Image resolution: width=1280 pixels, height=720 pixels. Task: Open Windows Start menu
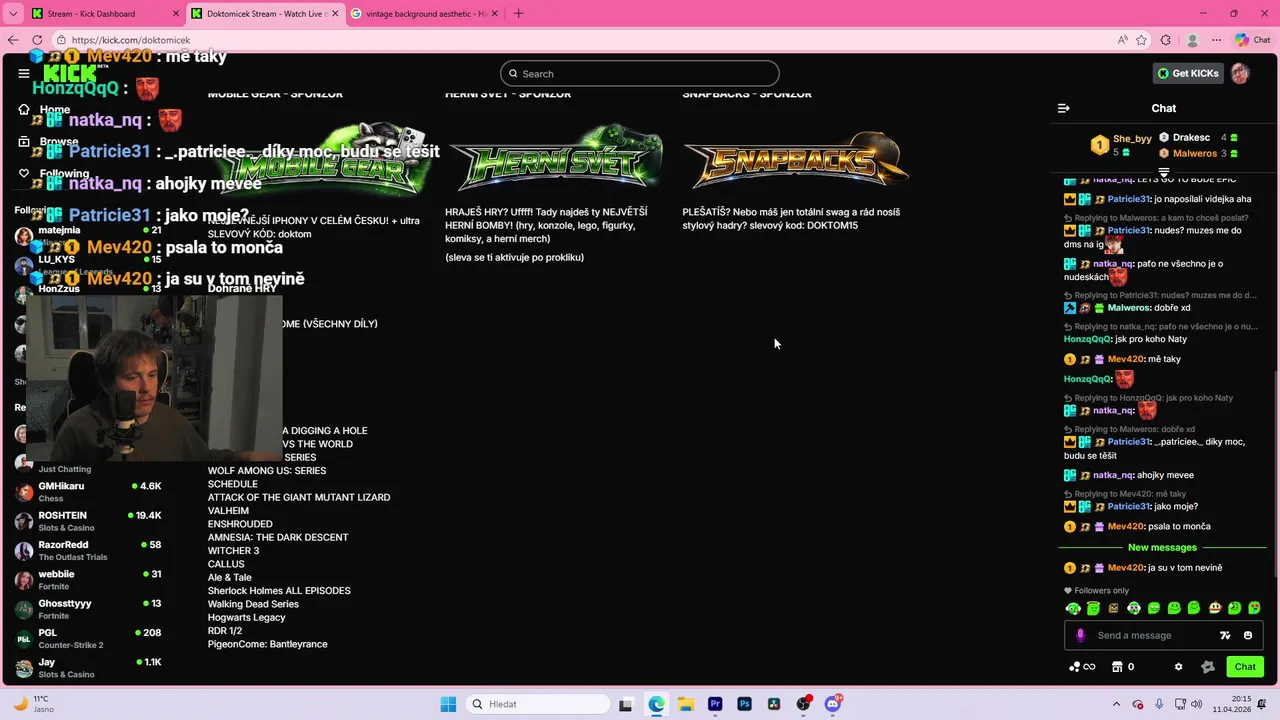448,704
